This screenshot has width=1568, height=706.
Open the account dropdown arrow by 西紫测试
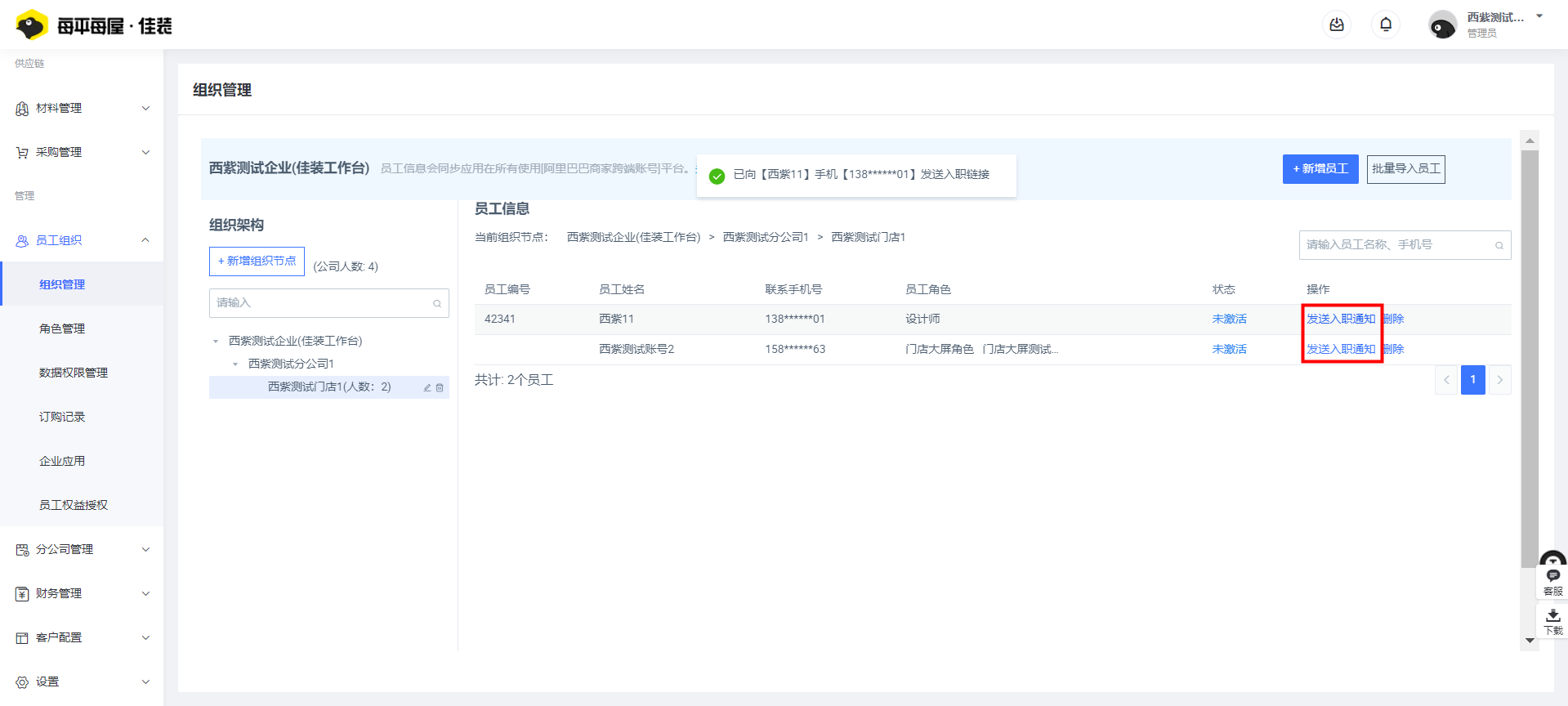pyautogui.click(x=1539, y=16)
